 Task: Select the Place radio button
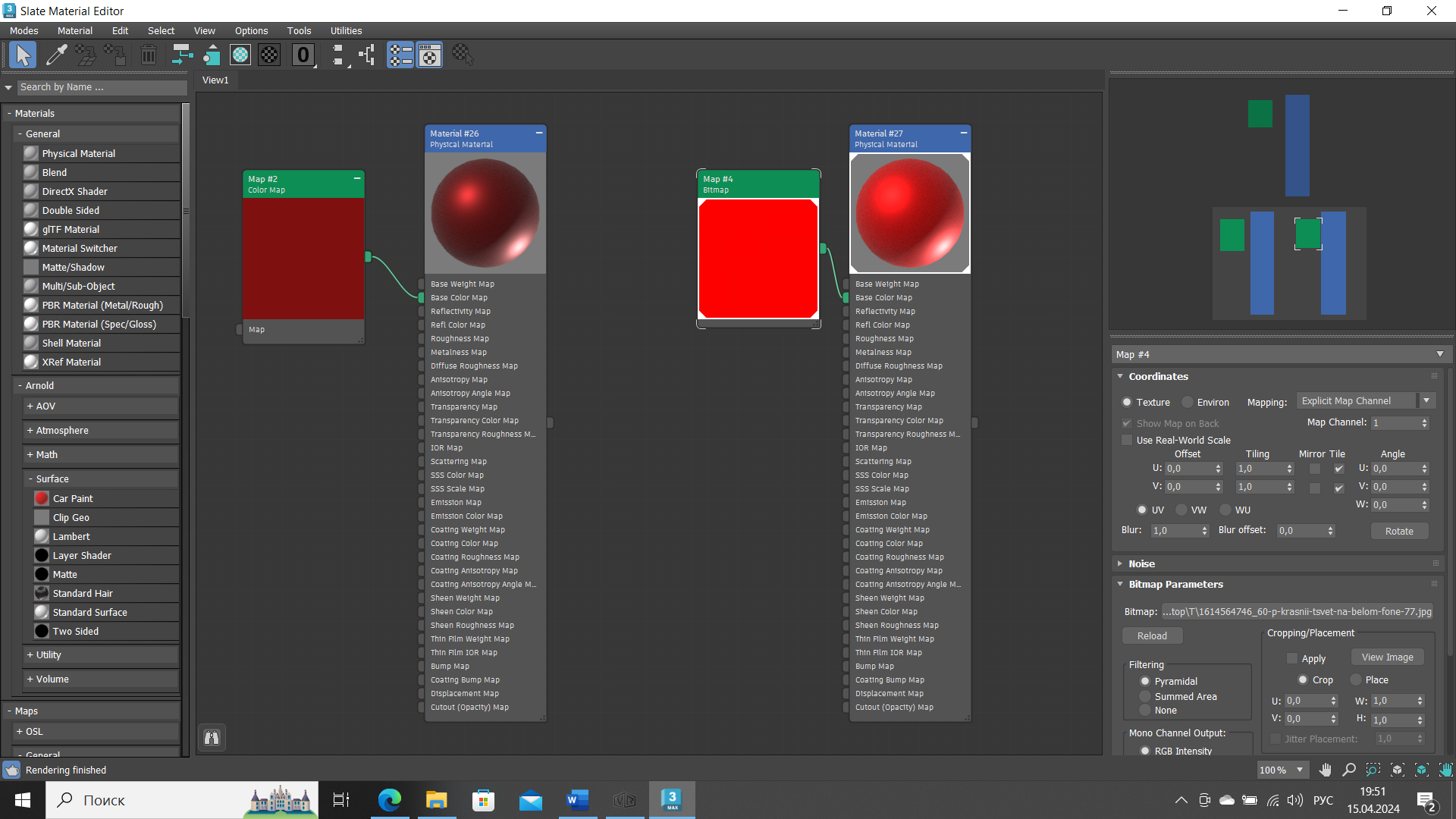point(1356,679)
